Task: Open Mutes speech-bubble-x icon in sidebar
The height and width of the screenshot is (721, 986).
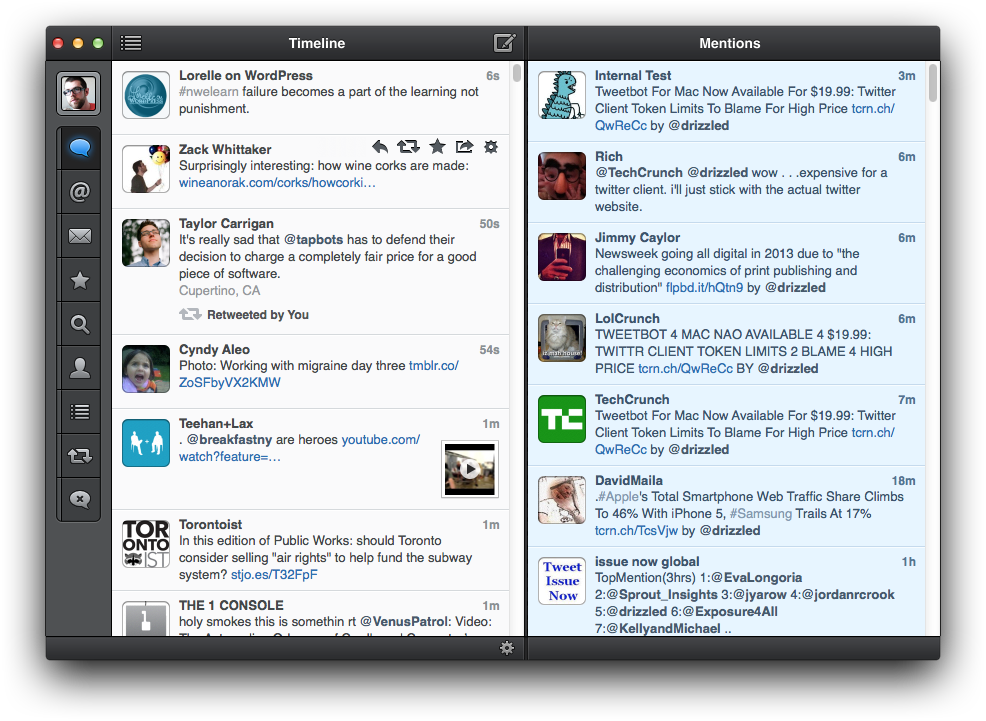Action: point(79,500)
